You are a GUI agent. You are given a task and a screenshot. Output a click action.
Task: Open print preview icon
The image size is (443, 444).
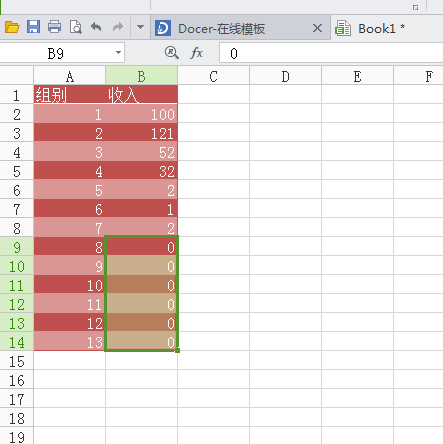[76, 27]
